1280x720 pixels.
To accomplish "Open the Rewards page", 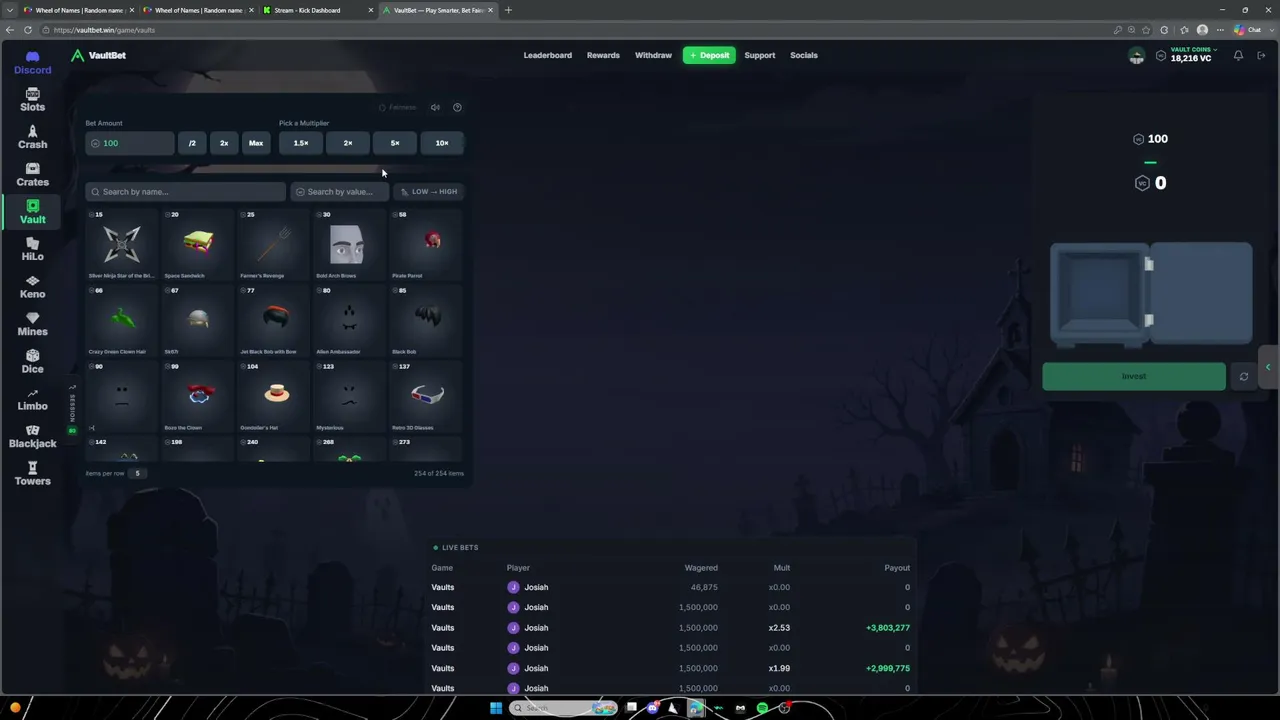I will click(603, 55).
